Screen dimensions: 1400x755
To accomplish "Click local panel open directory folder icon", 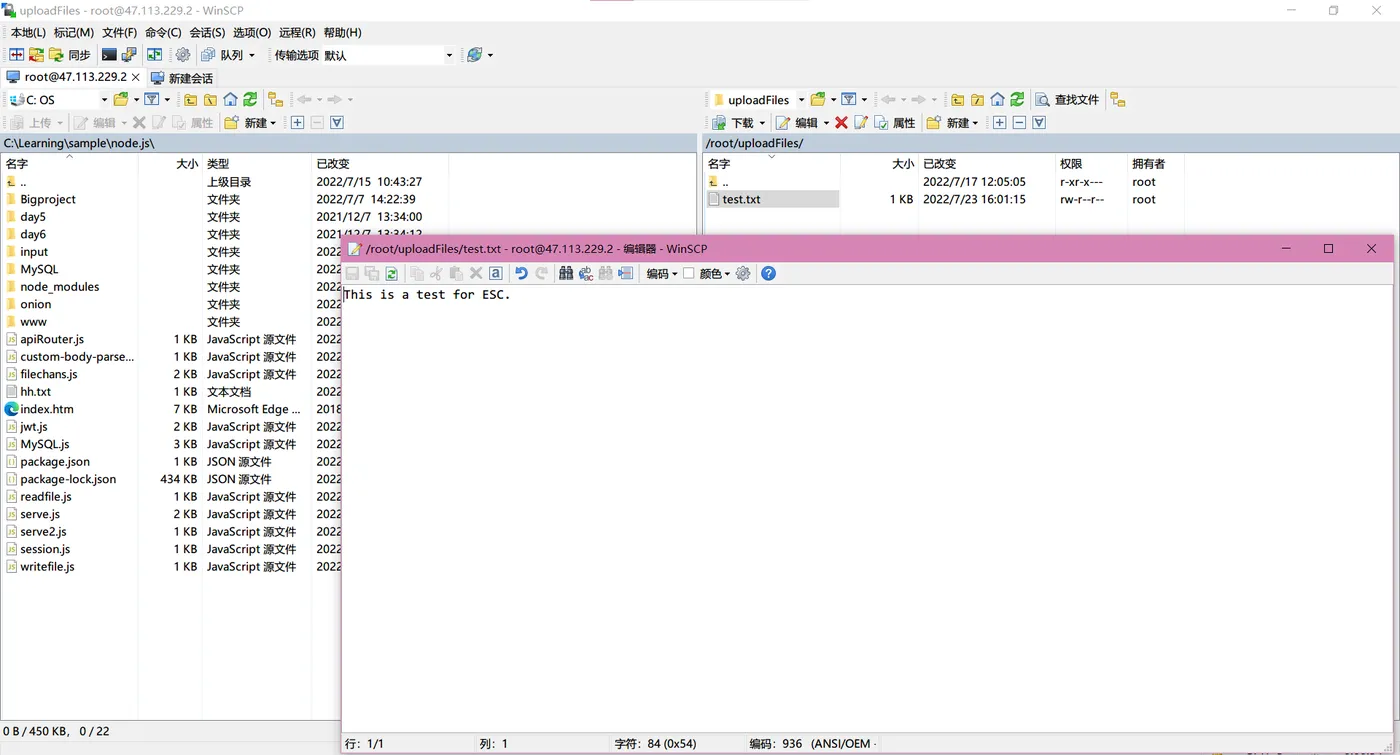I will (121, 99).
